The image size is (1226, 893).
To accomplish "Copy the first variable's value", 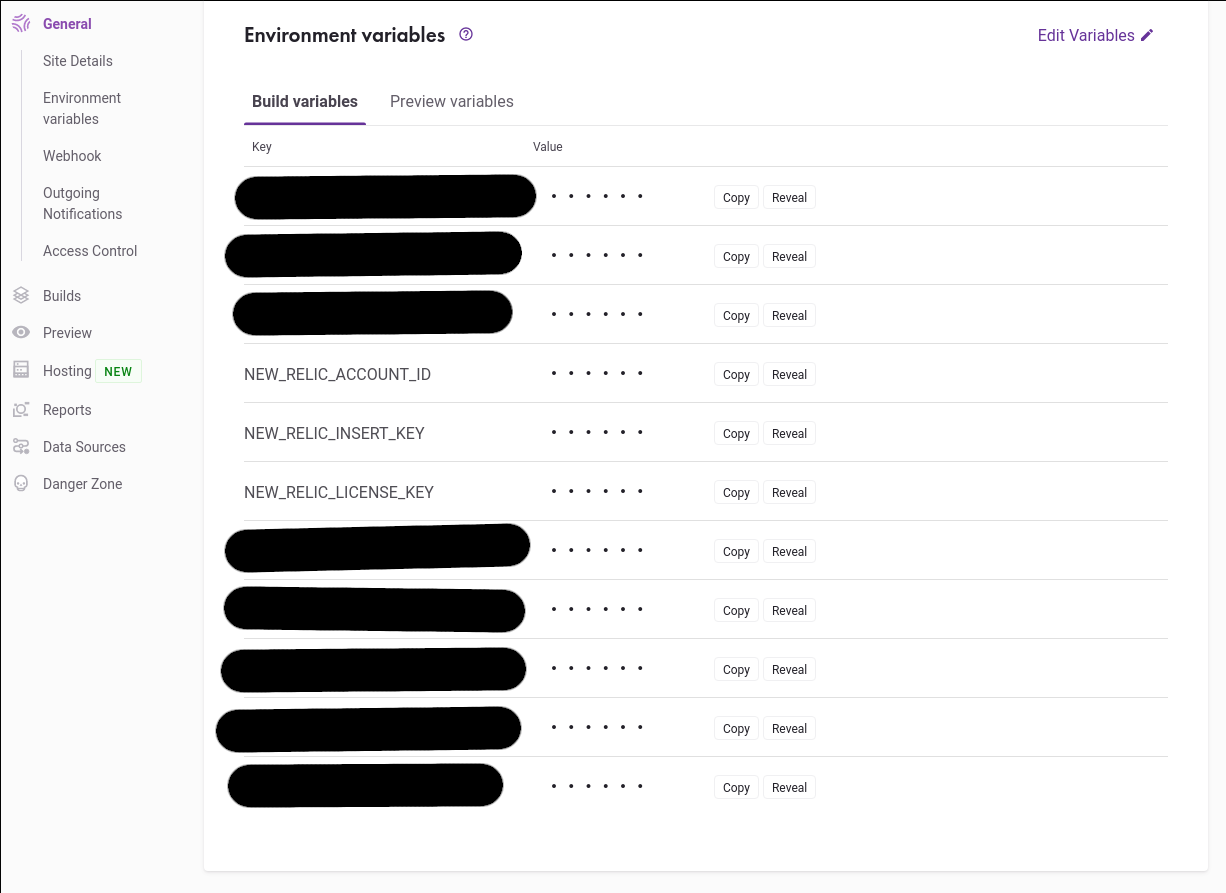I will [x=736, y=198].
